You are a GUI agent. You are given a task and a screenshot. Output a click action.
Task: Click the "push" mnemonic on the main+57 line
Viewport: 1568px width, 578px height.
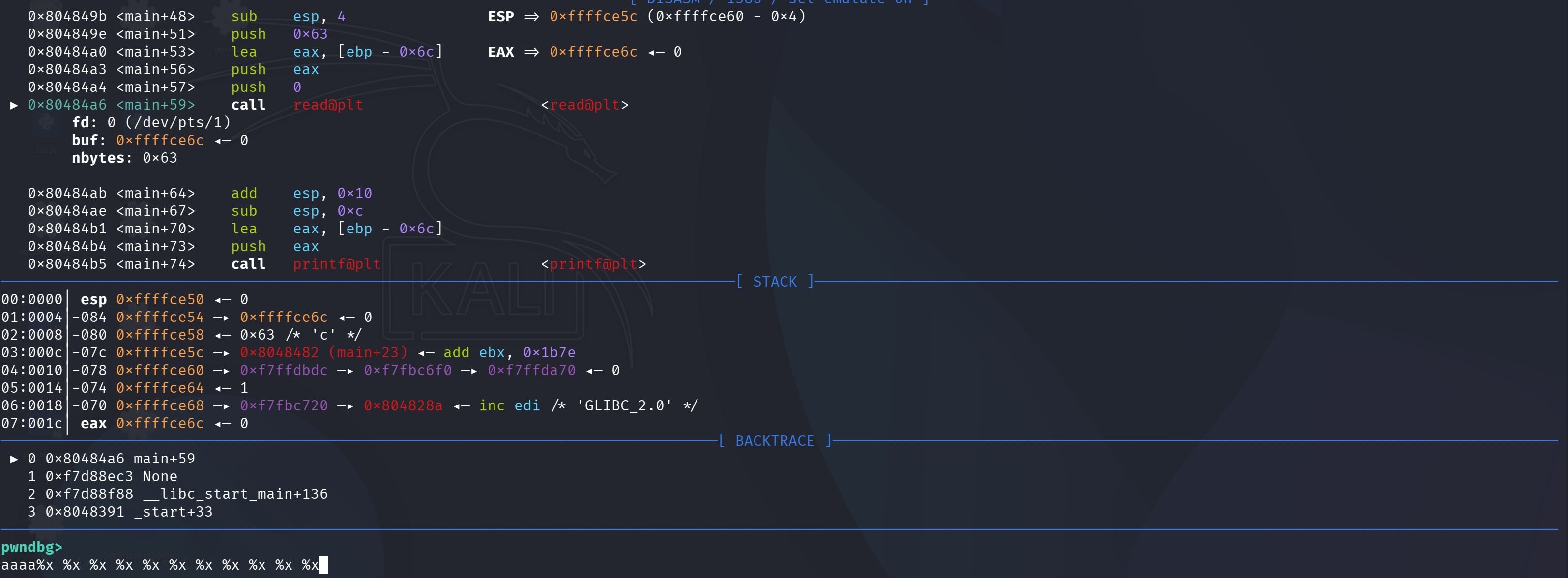(248, 87)
